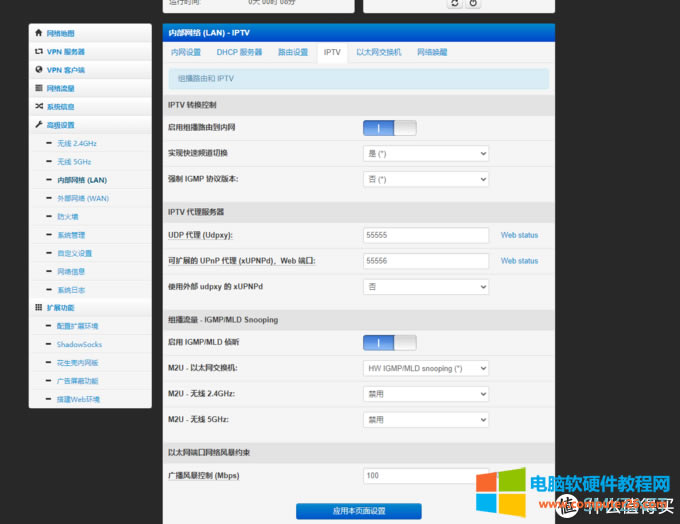Viewport: 680px width, 524px height.
Task: Switch to DHCP 服务器 tab
Action: (239, 52)
